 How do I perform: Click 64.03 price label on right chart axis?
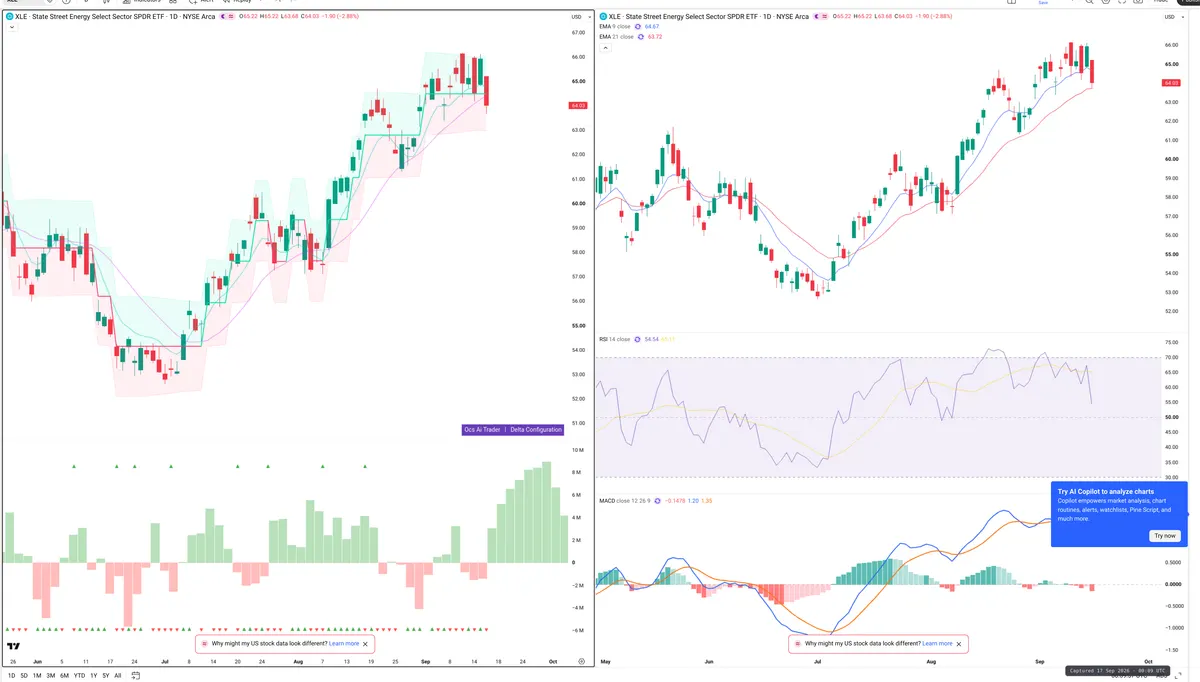[x=1173, y=83]
